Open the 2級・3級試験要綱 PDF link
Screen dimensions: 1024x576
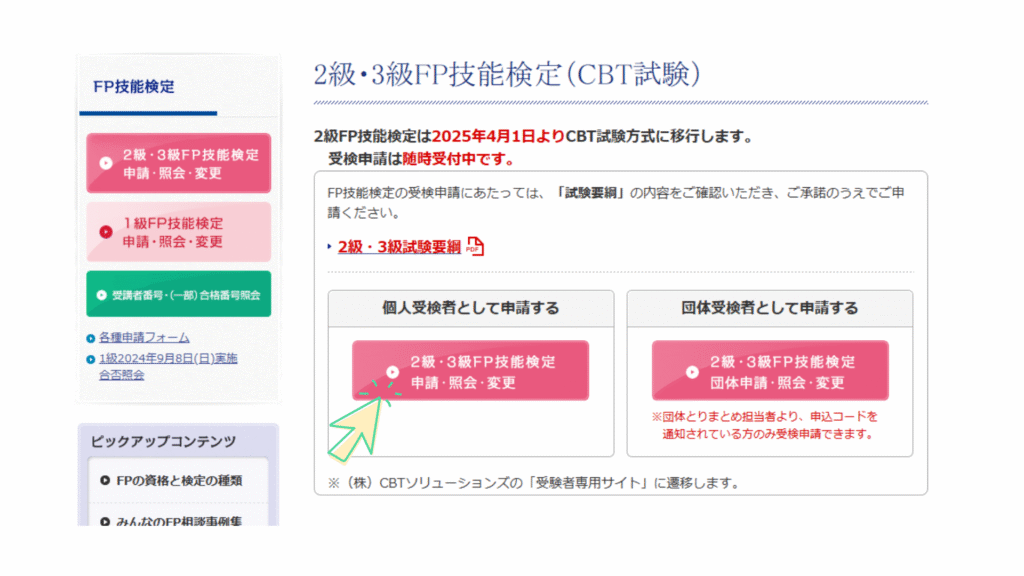(399, 247)
